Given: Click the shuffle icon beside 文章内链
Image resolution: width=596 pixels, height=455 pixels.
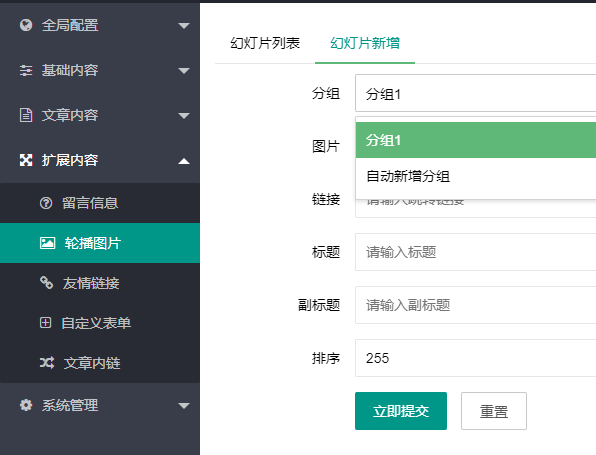Looking at the screenshot, I should [47, 363].
